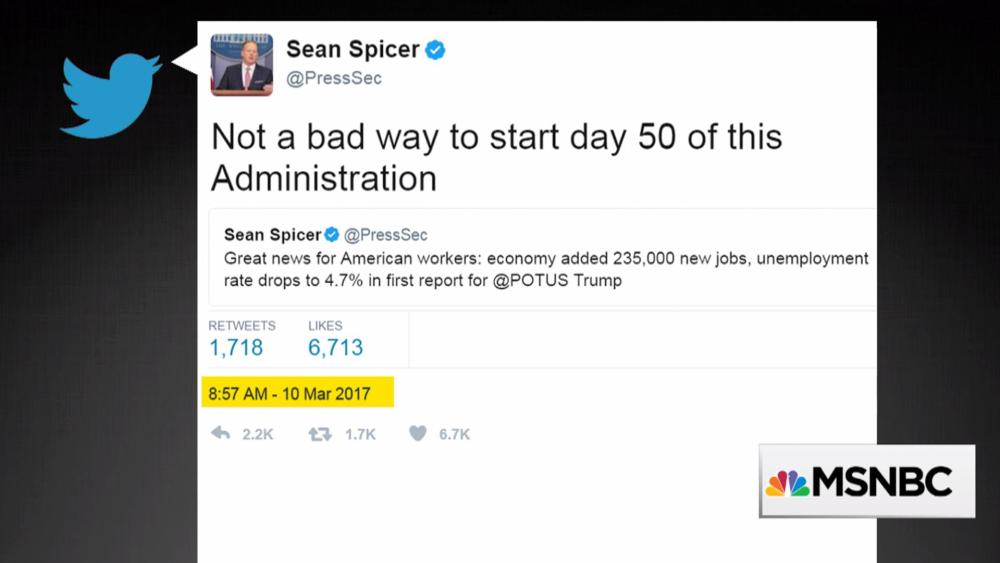
Task: Open Sean Spicer's profile picture
Action: pos(242,64)
